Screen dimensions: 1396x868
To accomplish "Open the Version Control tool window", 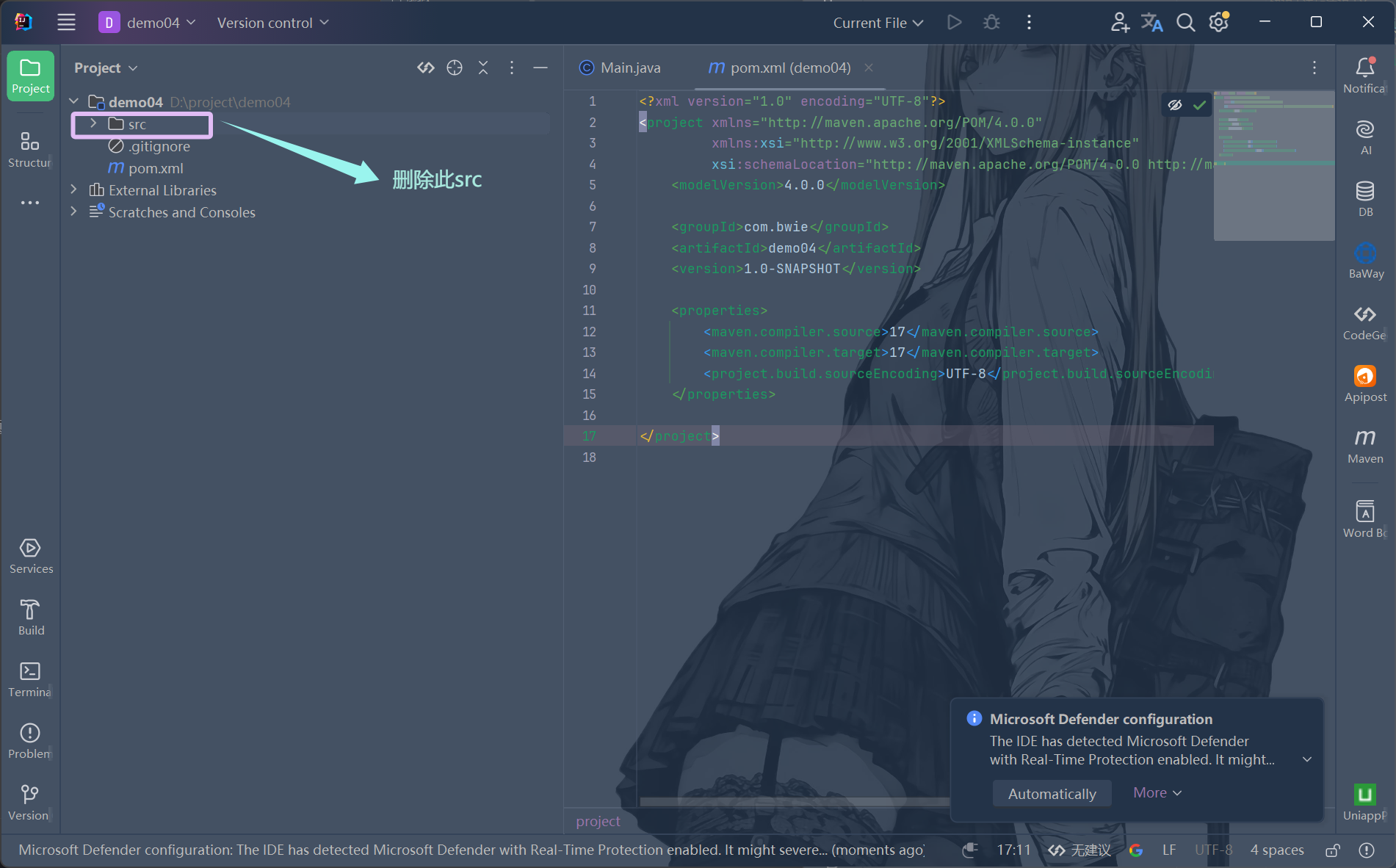I will (30, 803).
